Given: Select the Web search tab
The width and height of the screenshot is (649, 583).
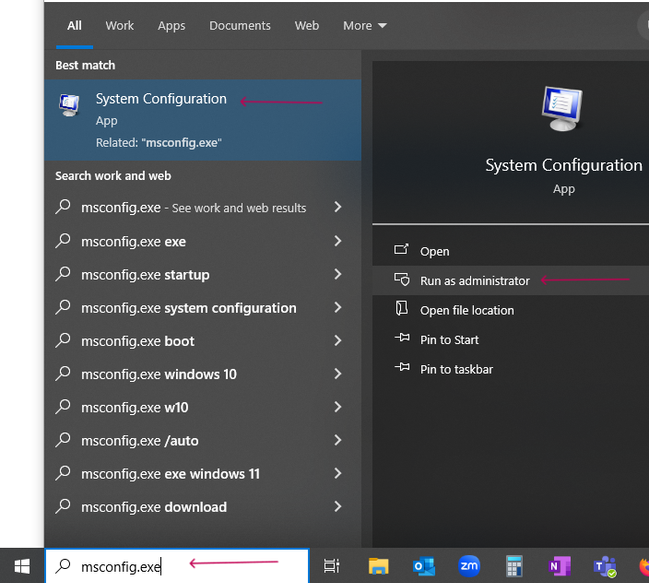Looking at the screenshot, I should click(x=307, y=26).
